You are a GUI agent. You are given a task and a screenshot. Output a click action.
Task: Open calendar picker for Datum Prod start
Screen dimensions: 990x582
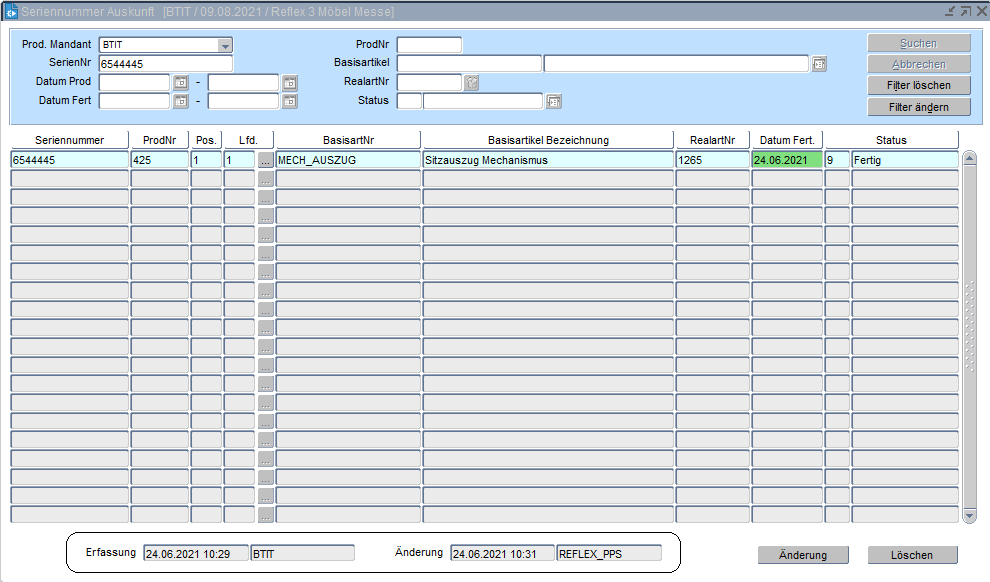pyautogui.click(x=181, y=83)
